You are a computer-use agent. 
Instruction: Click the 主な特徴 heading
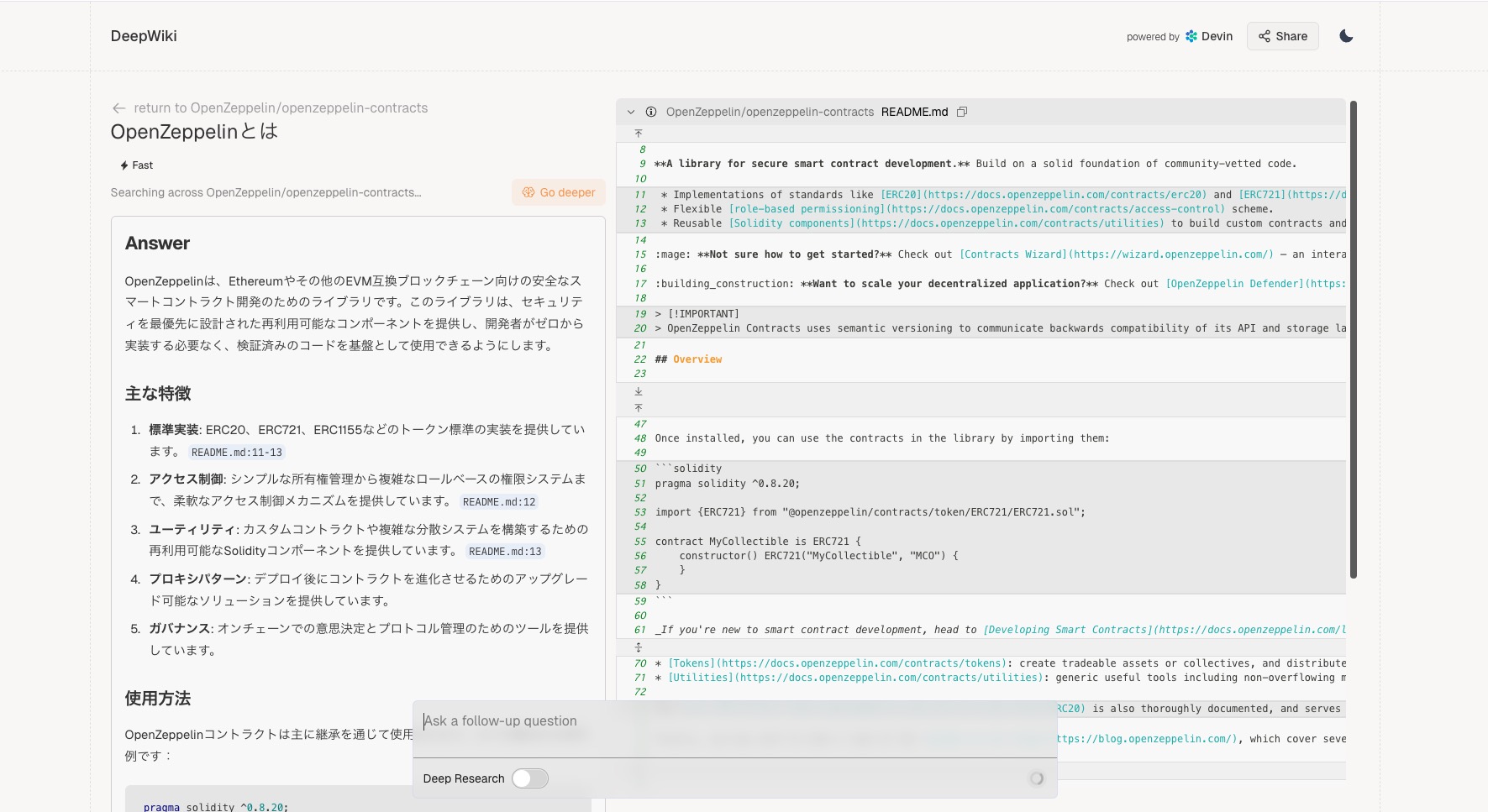click(x=158, y=393)
